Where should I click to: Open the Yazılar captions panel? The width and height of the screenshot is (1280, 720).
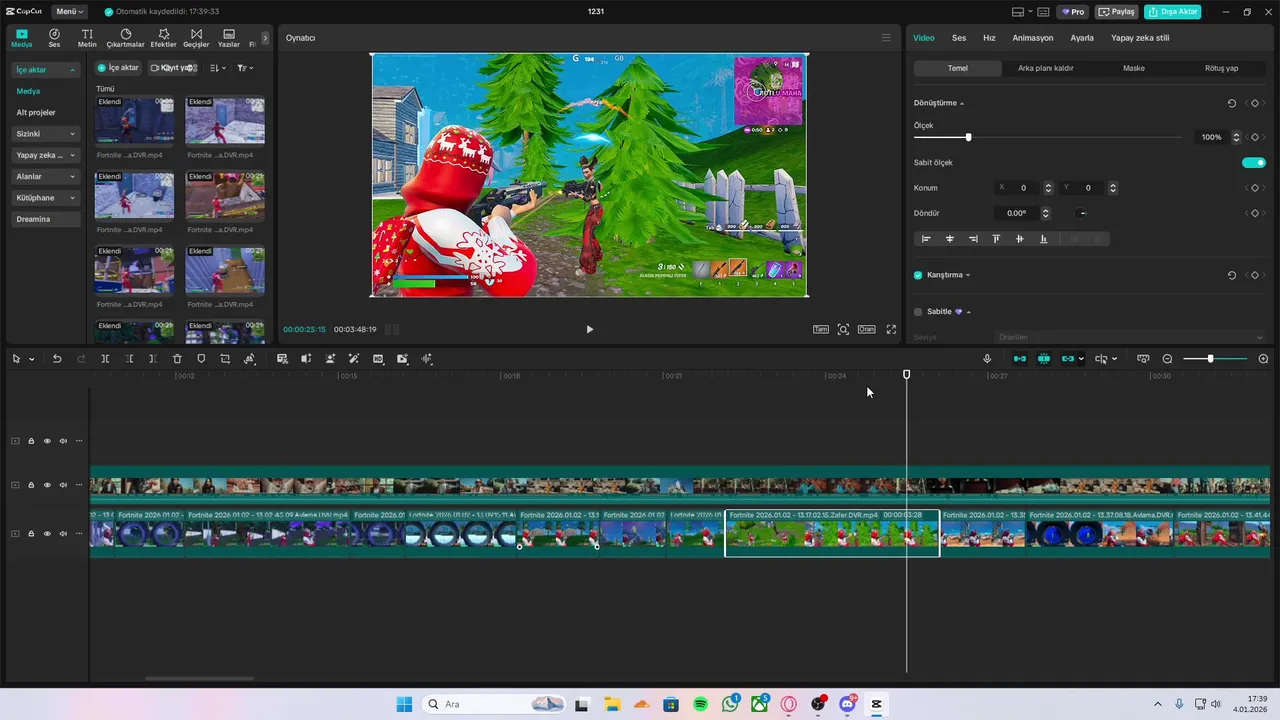(x=229, y=38)
